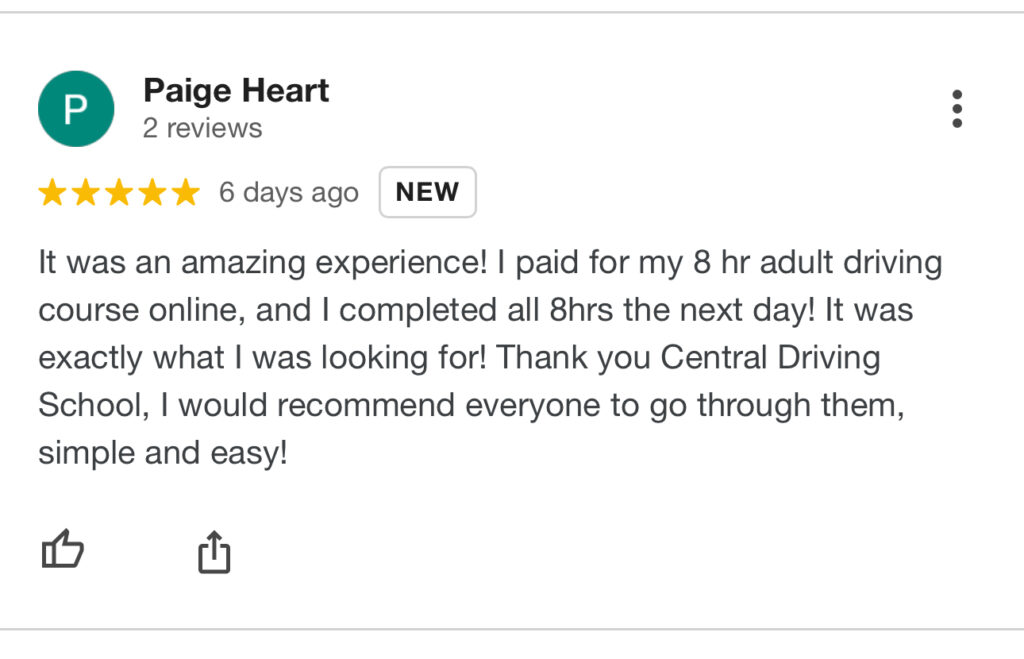The width and height of the screenshot is (1024, 659).
Task: Click the NEW badge
Action: tap(428, 192)
